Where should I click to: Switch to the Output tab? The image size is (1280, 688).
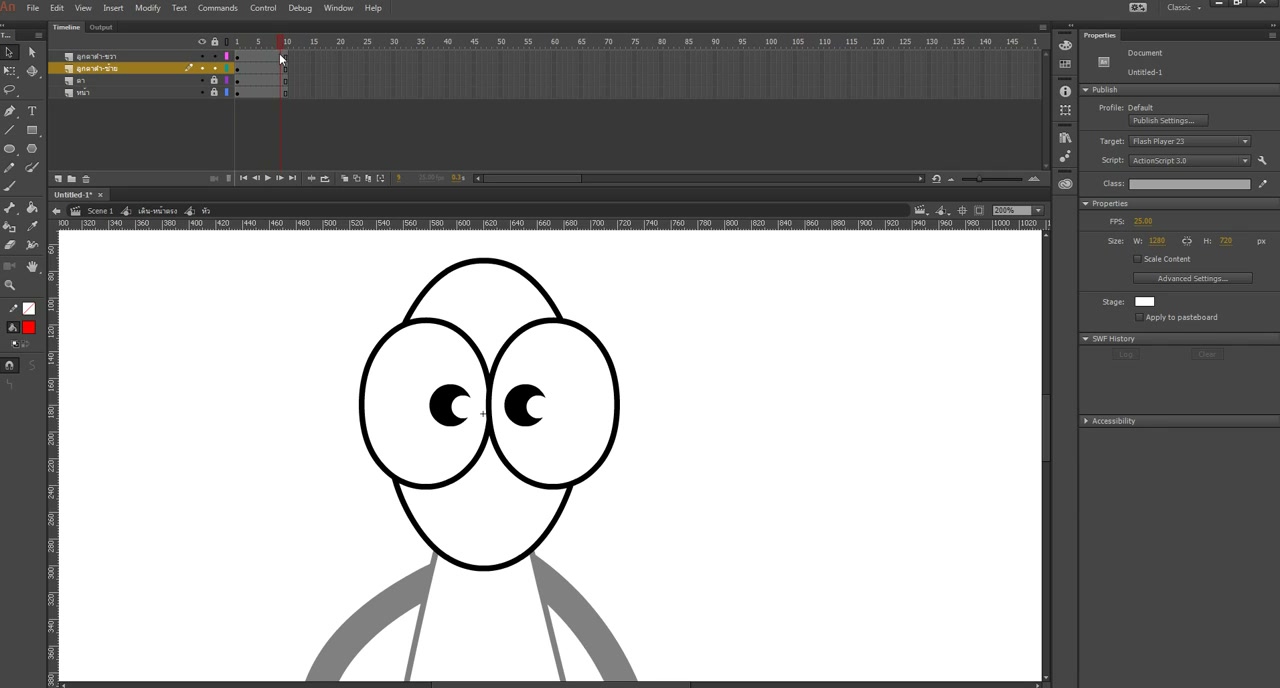(101, 27)
